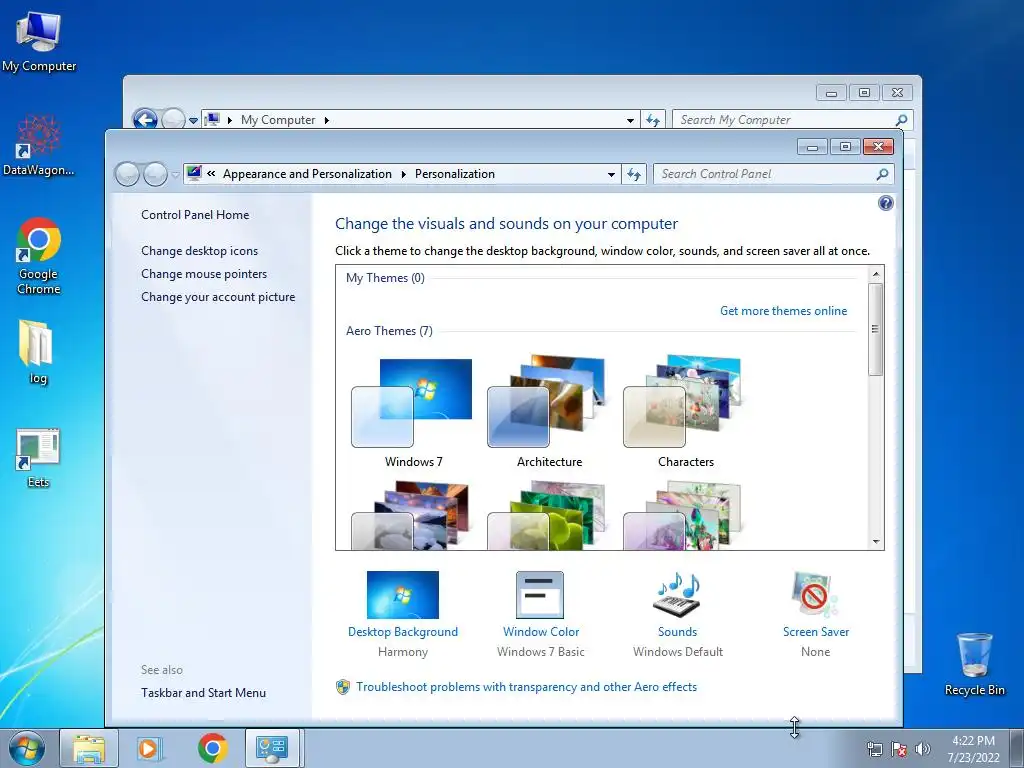Click the Window Color icon
The width and height of the screenshot is (1024, 768).
pos(539,595)
